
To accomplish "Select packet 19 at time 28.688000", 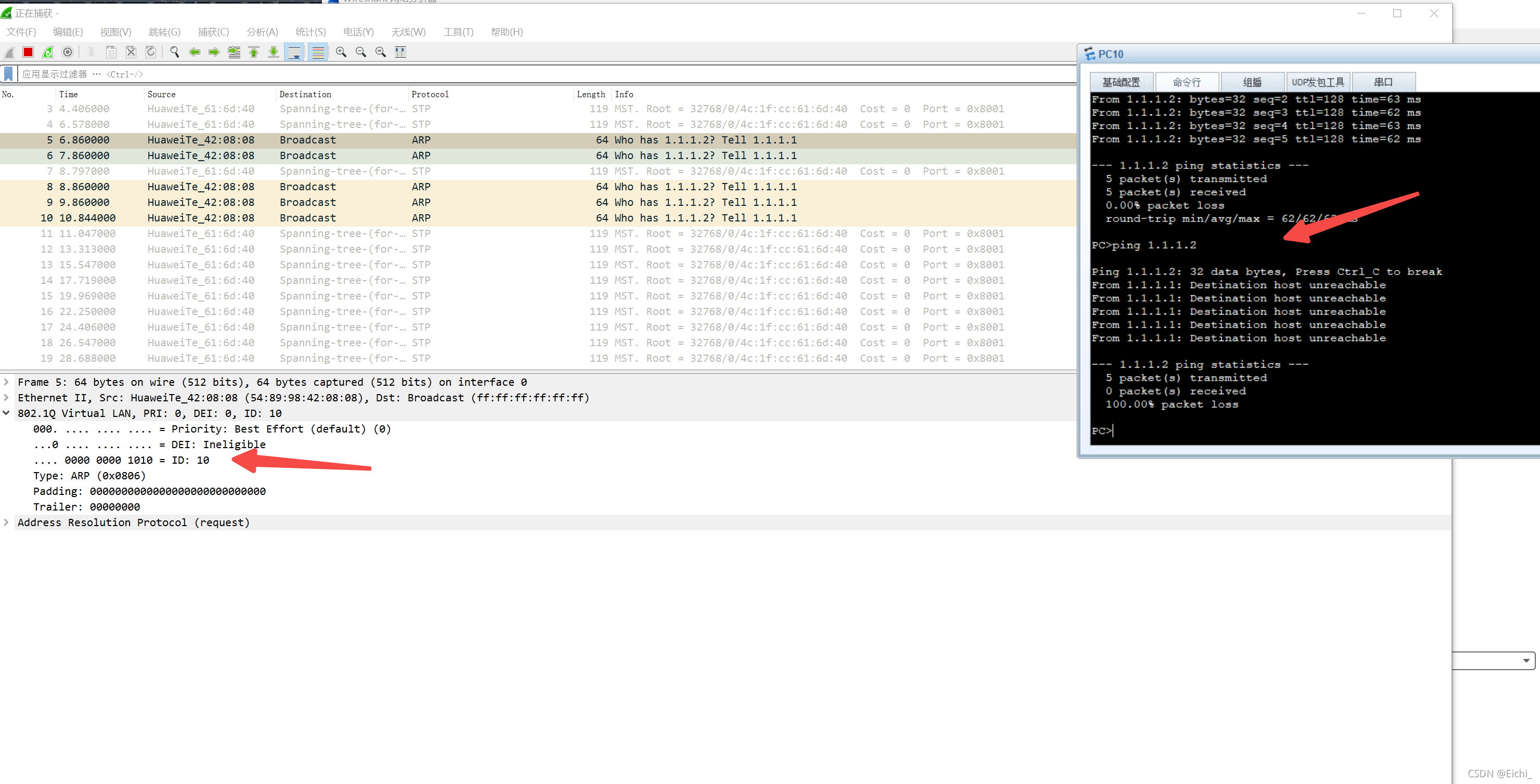I will click(538, 359).
